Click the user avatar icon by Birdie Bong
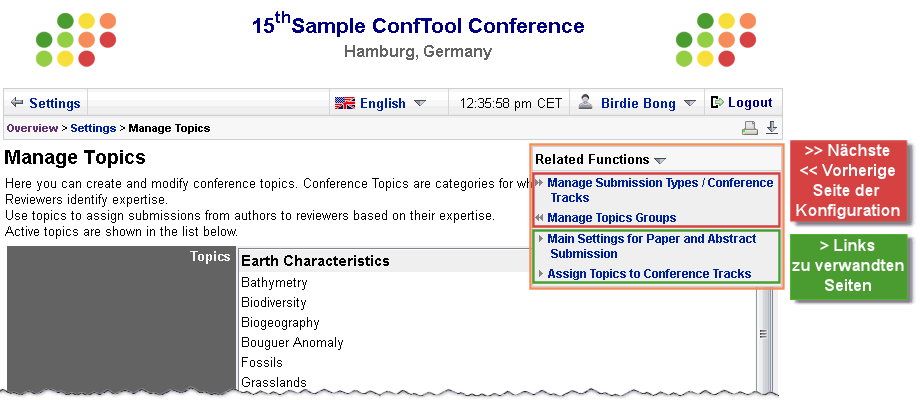 click(x=585, y=102)
